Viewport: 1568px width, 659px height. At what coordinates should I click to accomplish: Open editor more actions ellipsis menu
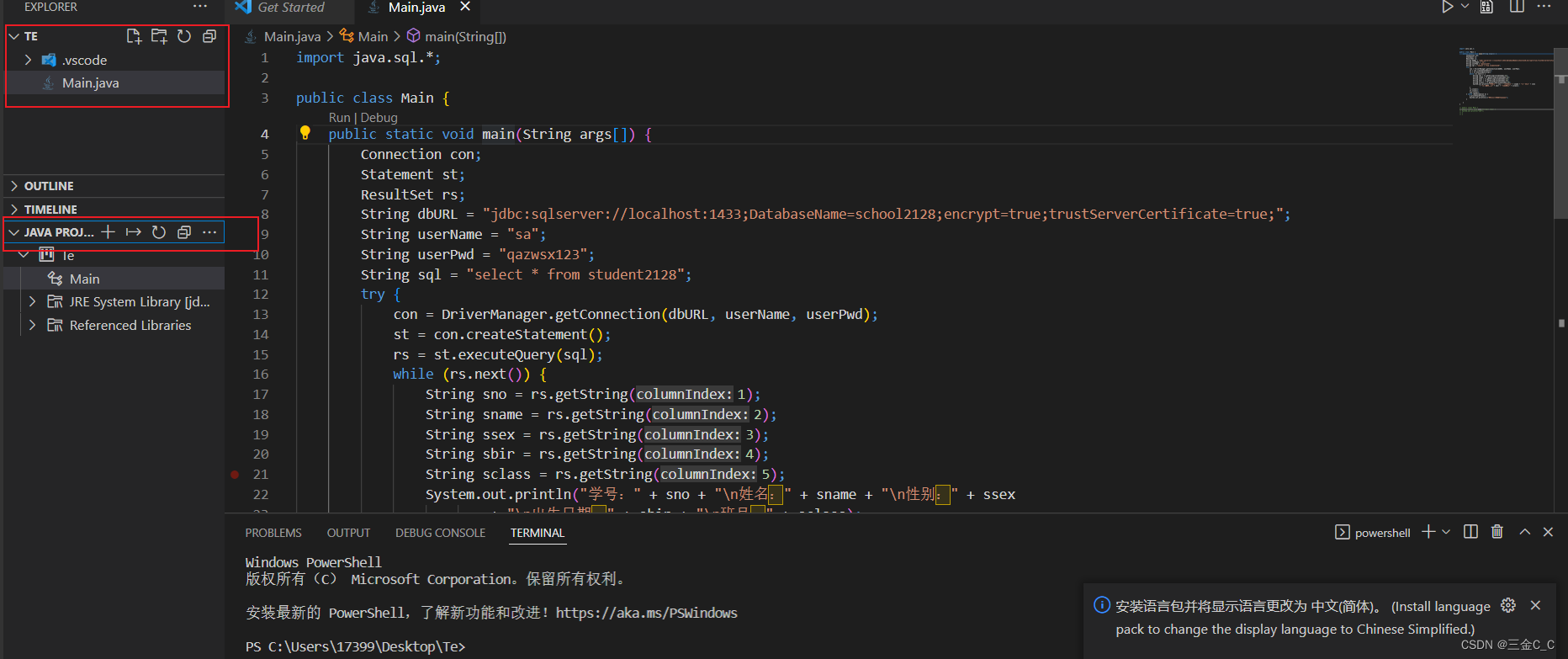[1544, 7]
